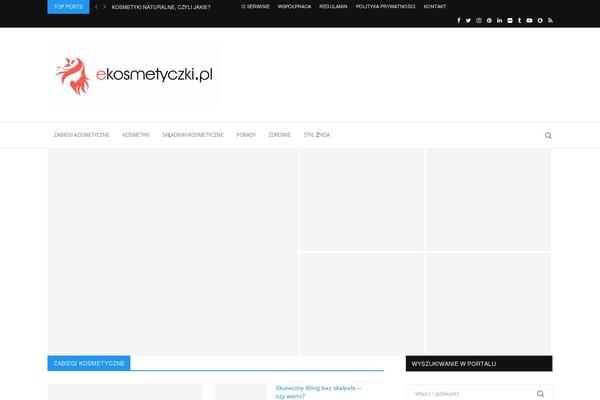
Task: Open the WSPÓŁPRACA menu item
Action: point(294,7)
